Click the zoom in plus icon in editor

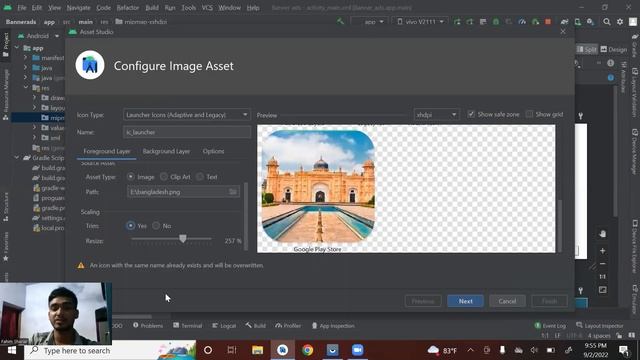tap(602, 251)
